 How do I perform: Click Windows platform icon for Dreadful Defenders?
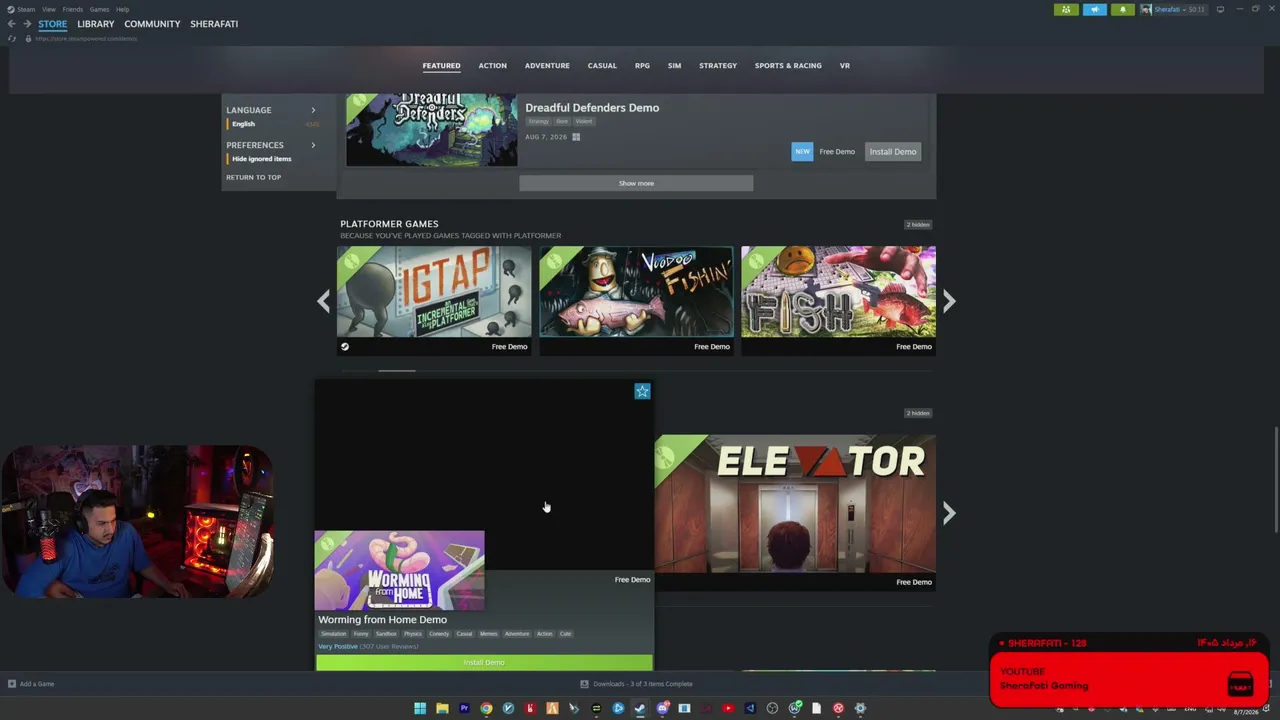(576, 137)
